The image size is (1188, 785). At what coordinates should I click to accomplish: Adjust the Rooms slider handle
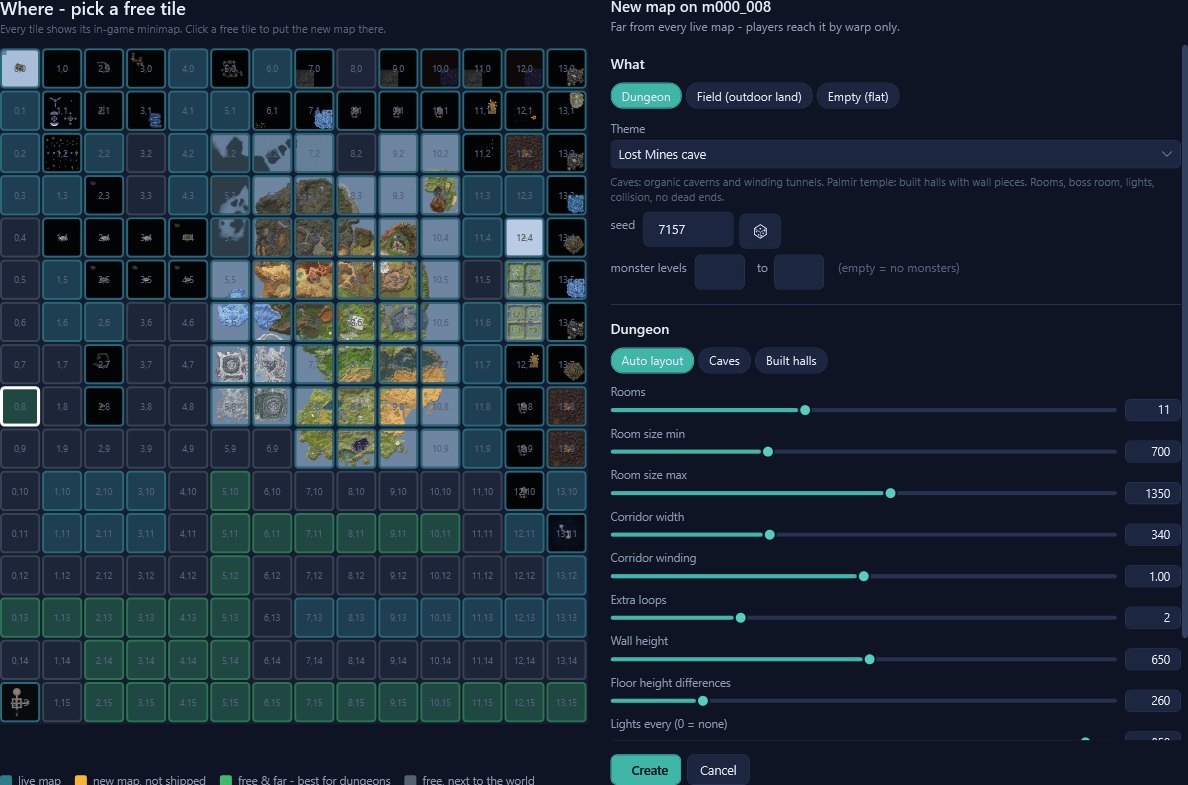[805, 410]
